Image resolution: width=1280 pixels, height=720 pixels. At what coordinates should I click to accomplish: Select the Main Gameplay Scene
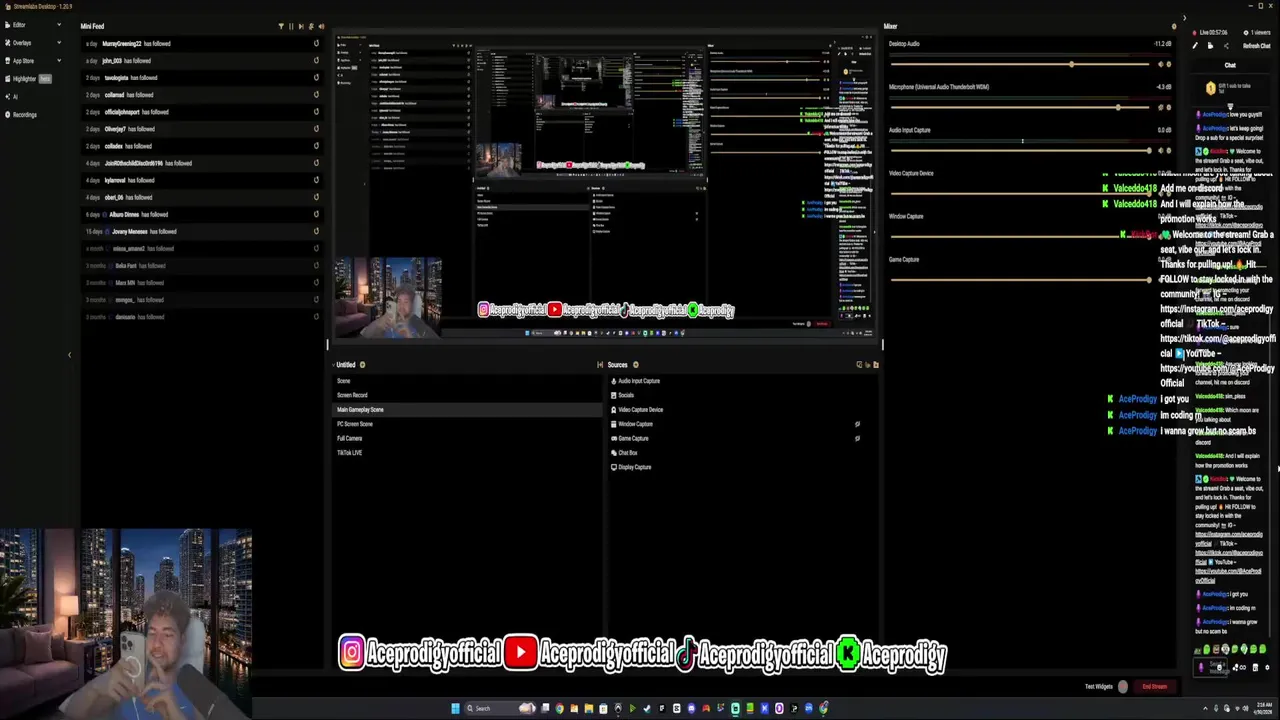[466, 410]
